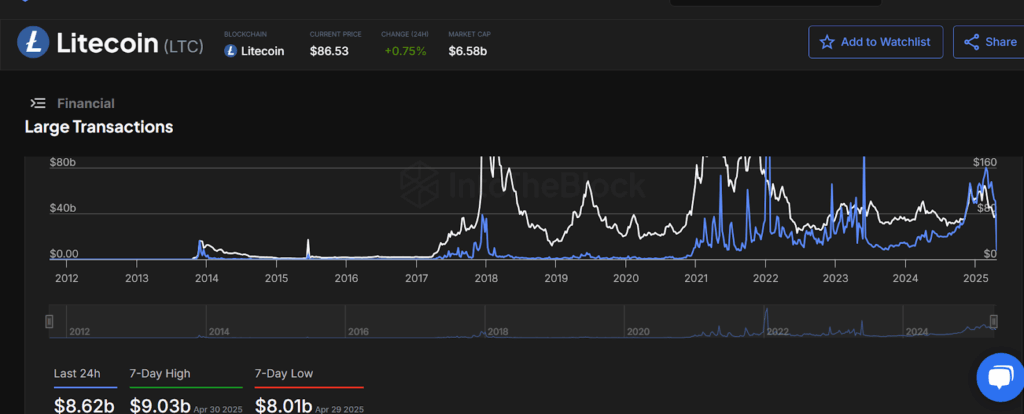
Task: Open the Financial section label
Action: coord(86,103)
